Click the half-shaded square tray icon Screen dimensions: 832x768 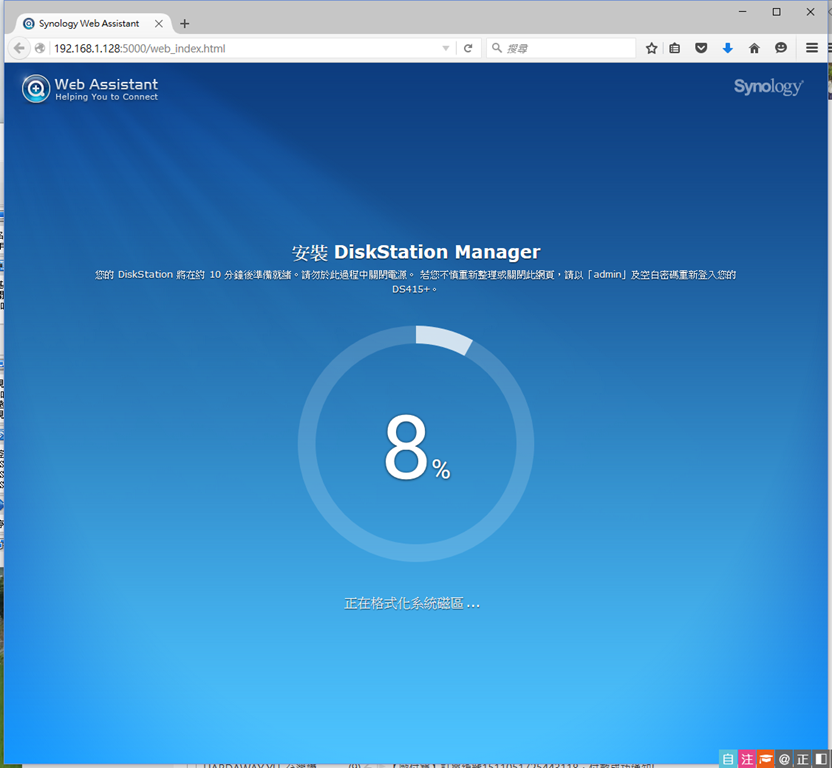pos(821,759)
